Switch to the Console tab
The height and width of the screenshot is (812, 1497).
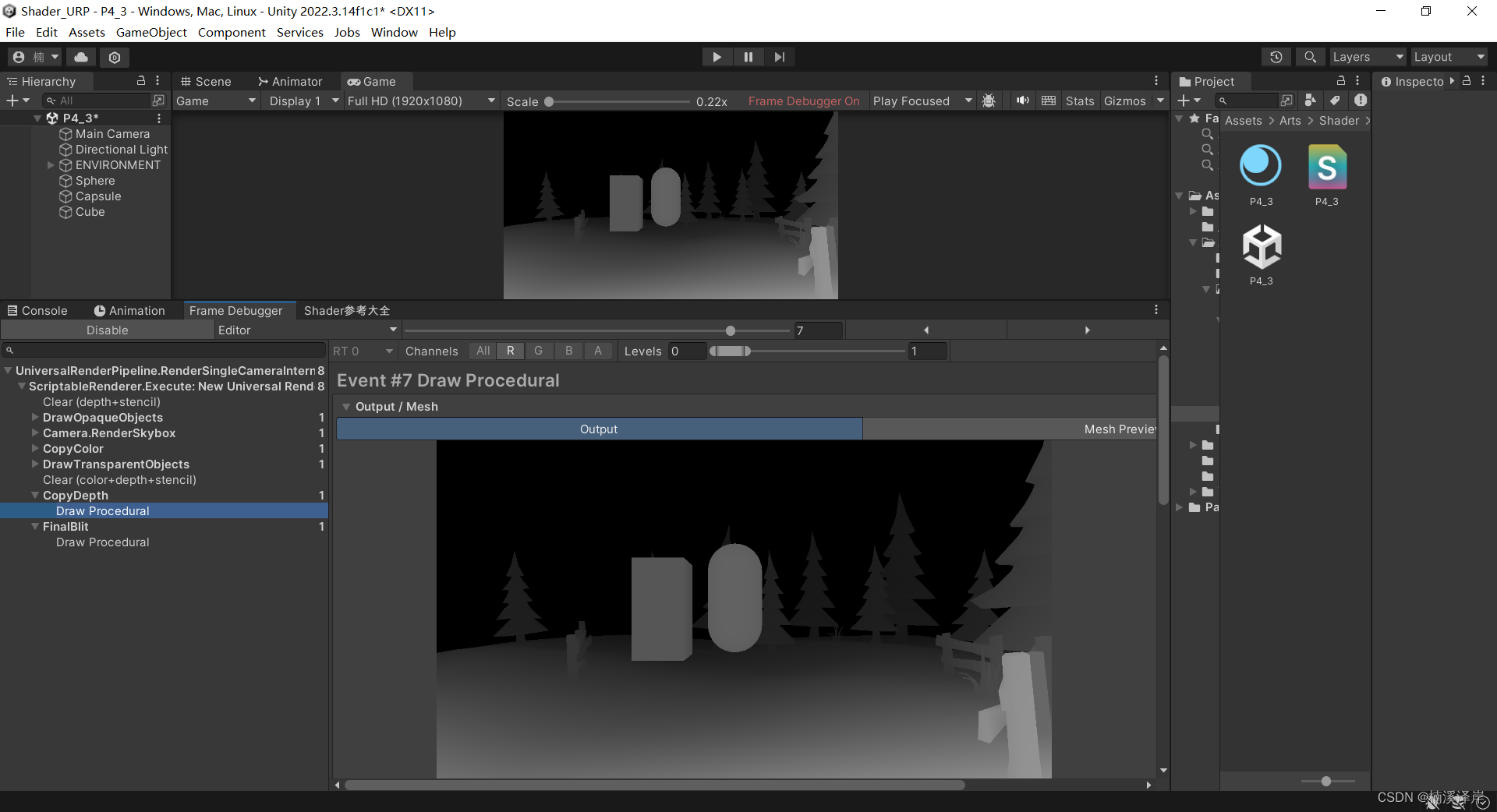(37, 310)
